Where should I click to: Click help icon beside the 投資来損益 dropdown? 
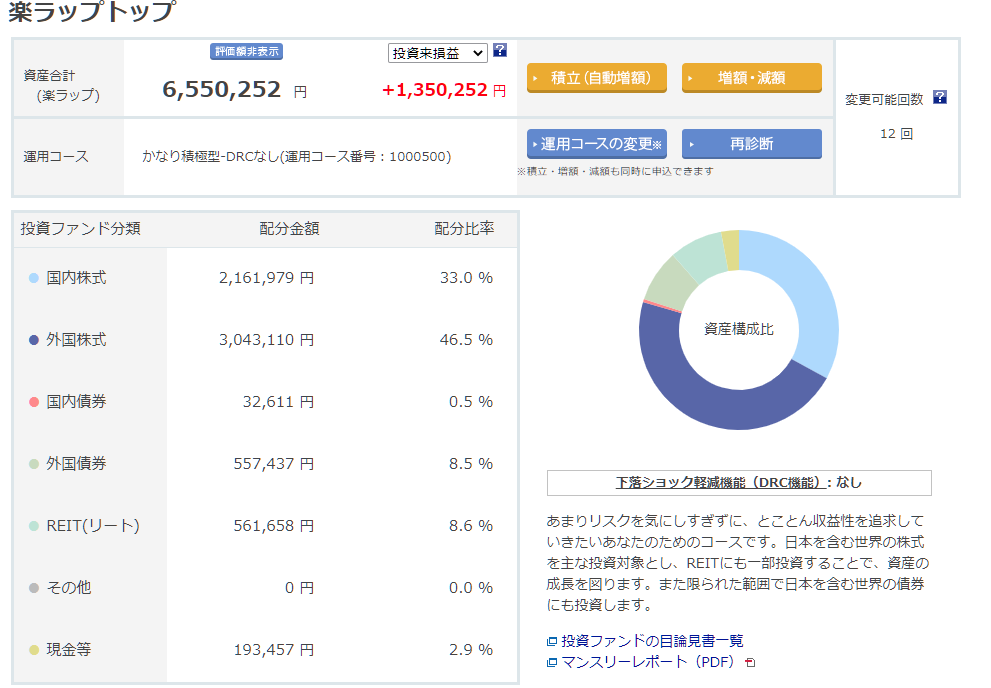(x=500, y=51)
